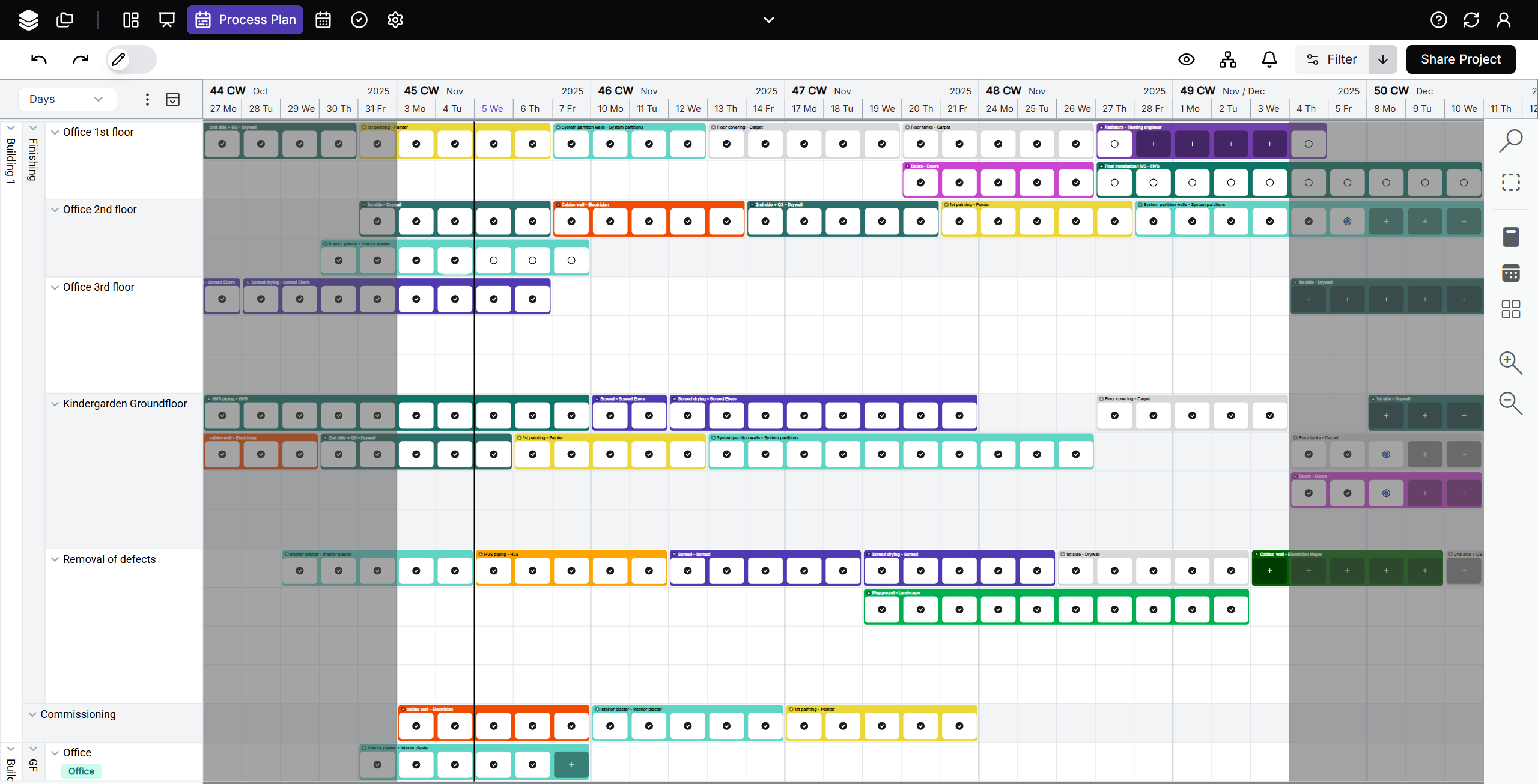This screenshot has height=784, width=1538.
Task: Zoom out with the minus magnifier
Action: pos(1510,403)
